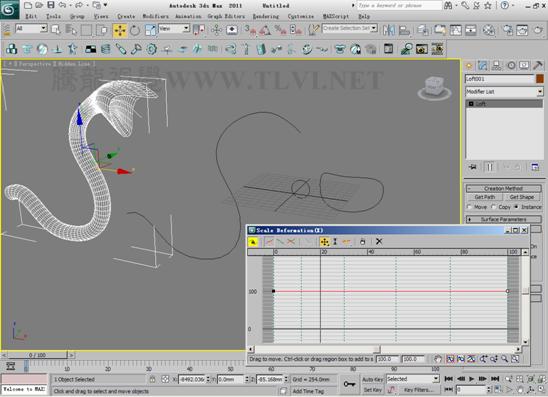Click Reset Curve icon in Scale Deformation
The height and width of the screenshot is (397, 548).
(x=379, y=241)
